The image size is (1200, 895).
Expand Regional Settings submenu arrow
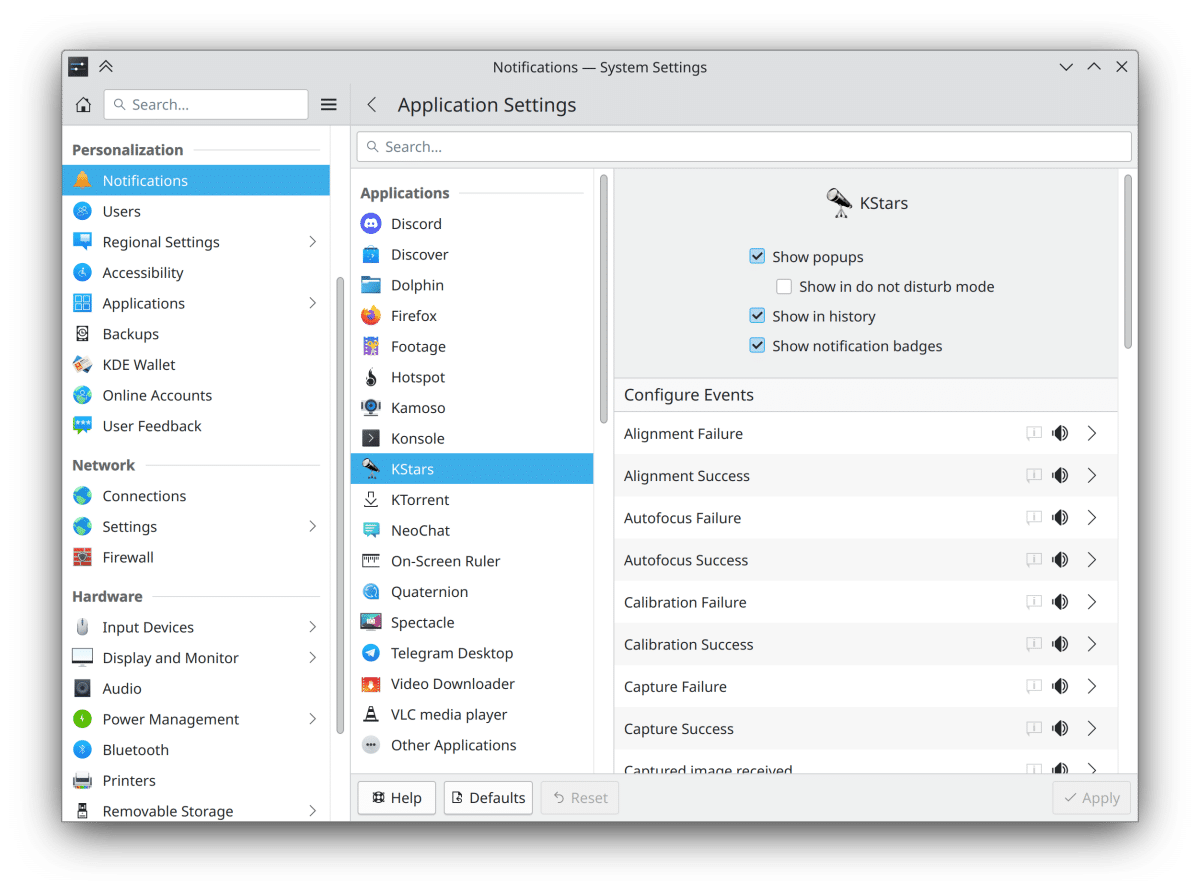pyautogui.click(x=312, y=242)
